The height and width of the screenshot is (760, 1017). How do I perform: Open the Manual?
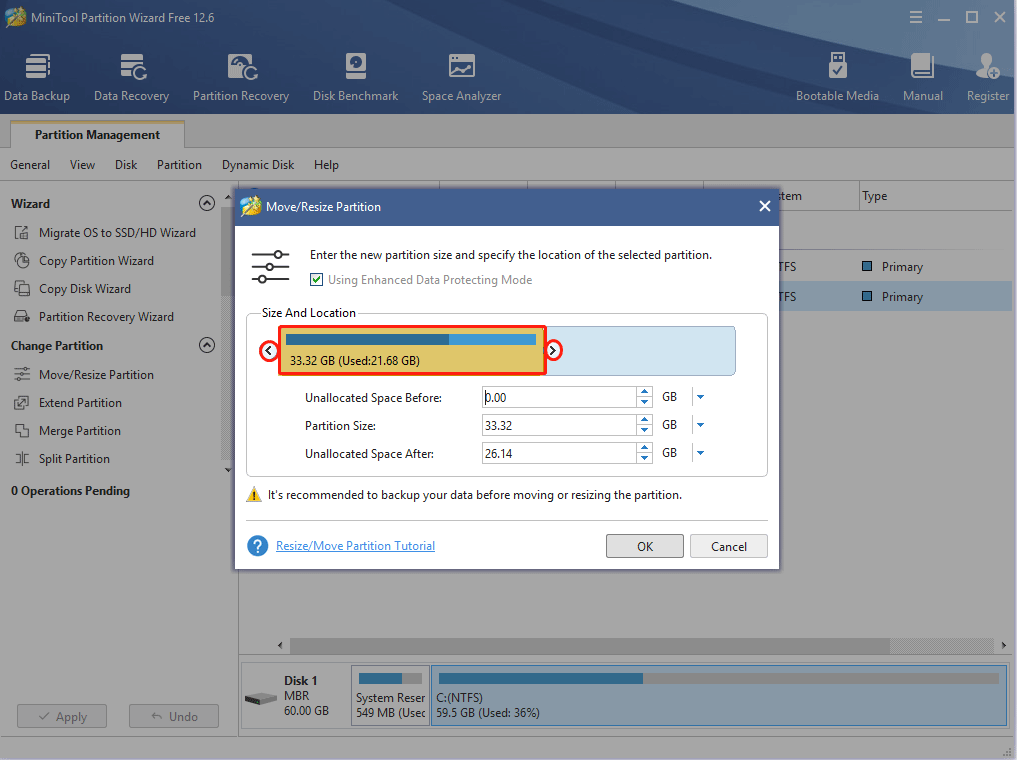click(922, 75)
